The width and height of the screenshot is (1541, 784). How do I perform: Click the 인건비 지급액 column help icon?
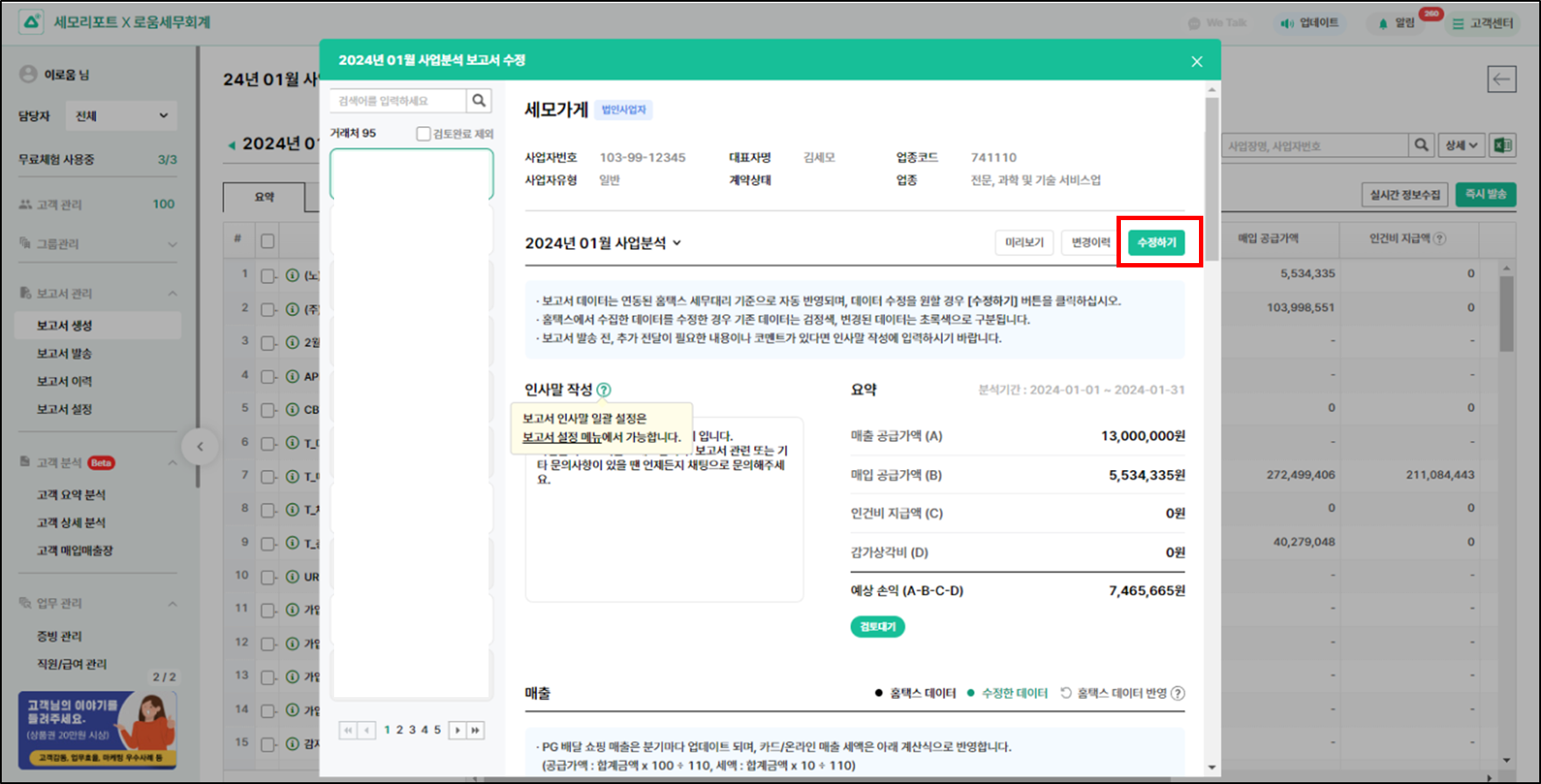1439,239
